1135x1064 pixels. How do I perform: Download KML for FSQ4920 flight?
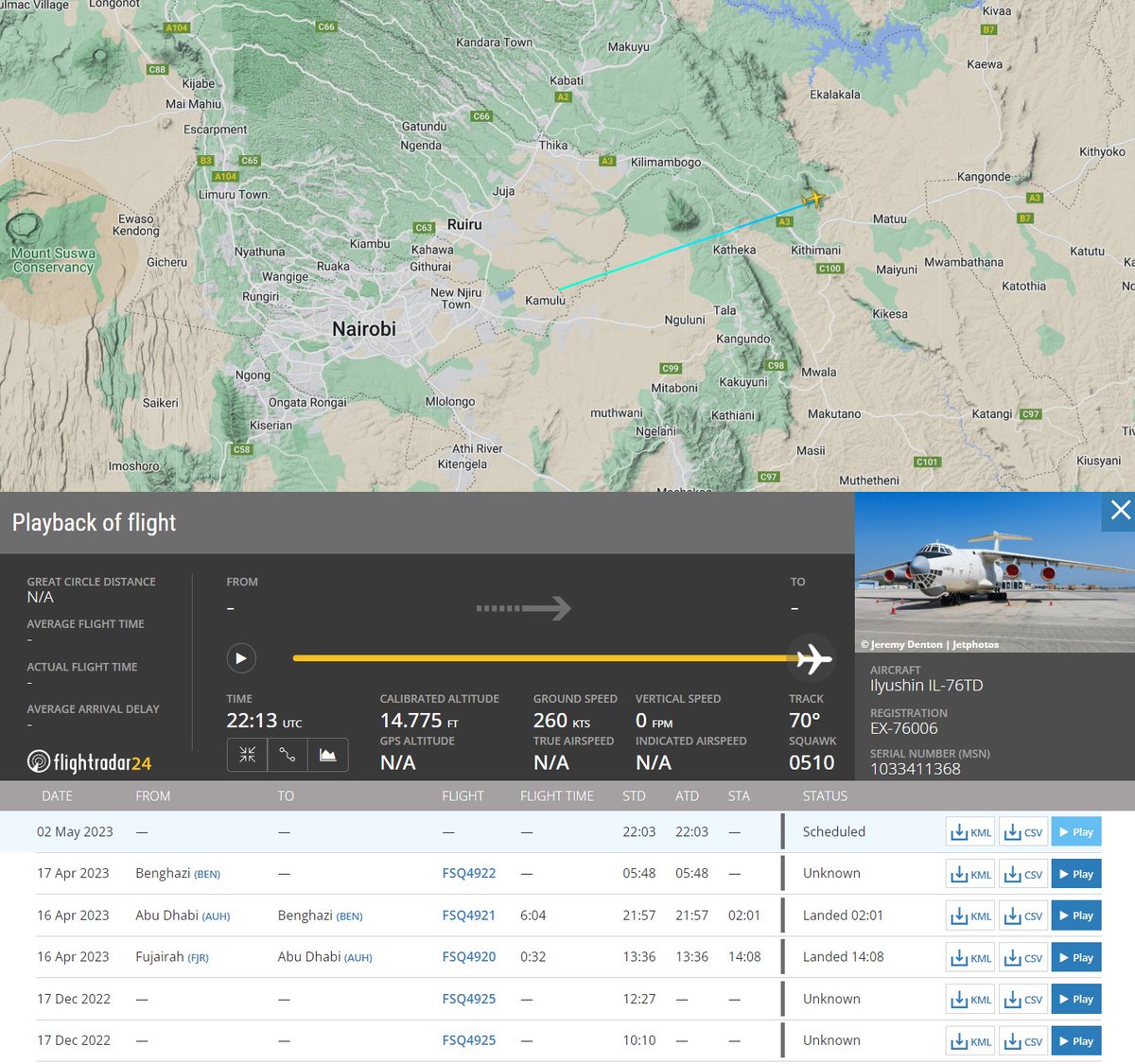pyautogui.click(x=971, y=957)
